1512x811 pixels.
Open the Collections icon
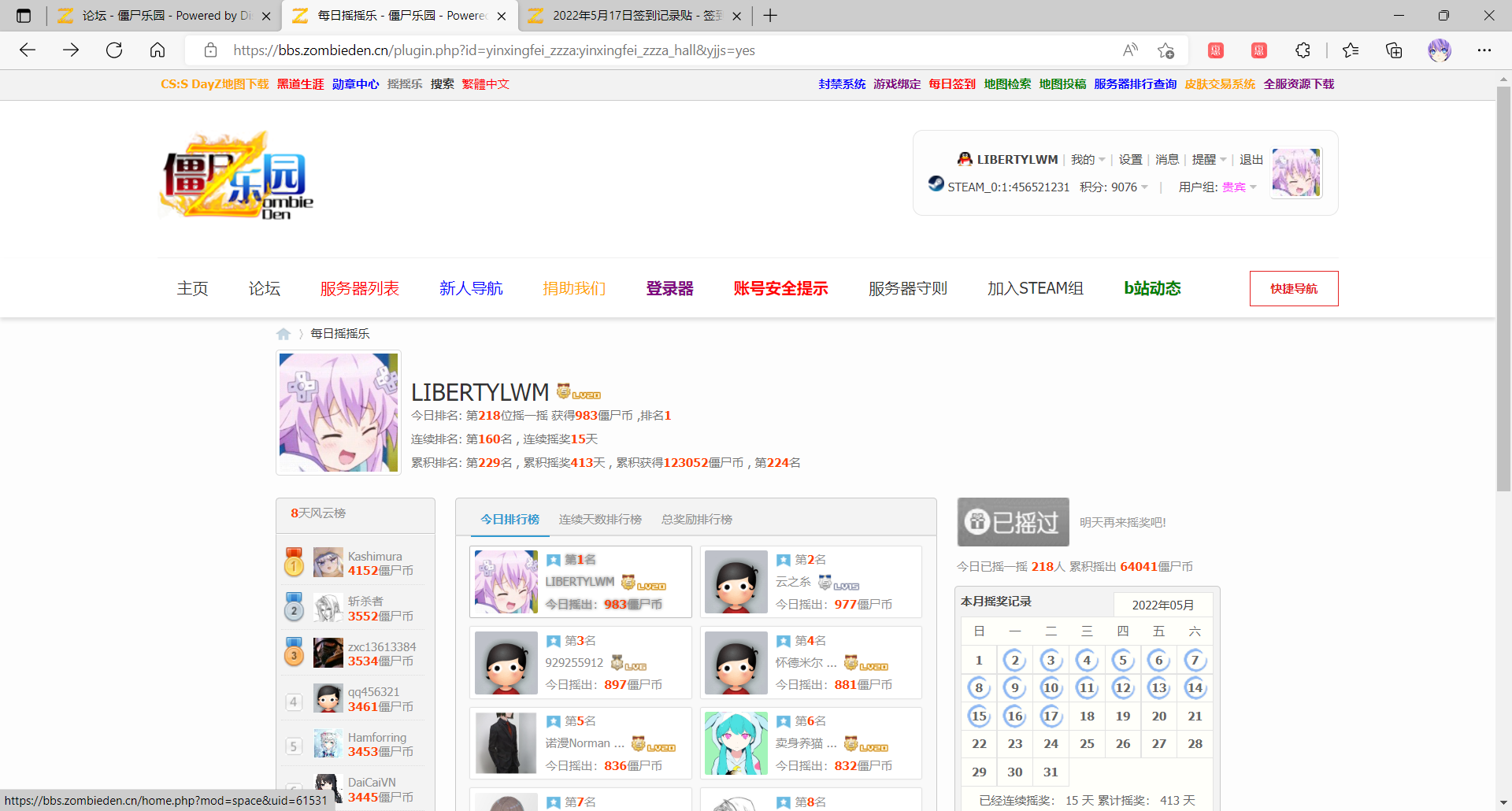click(x=1394, y=50)
